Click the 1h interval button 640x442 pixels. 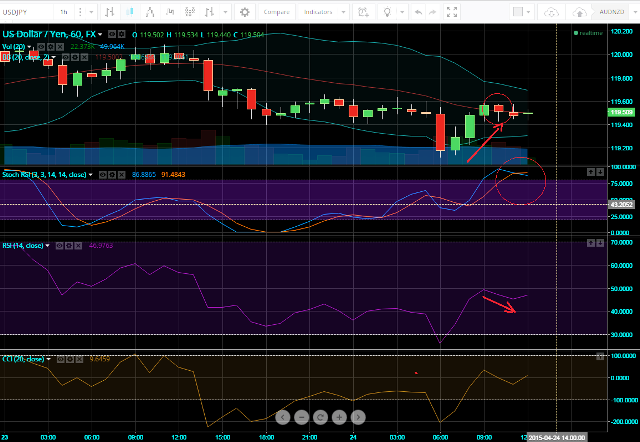64,12
